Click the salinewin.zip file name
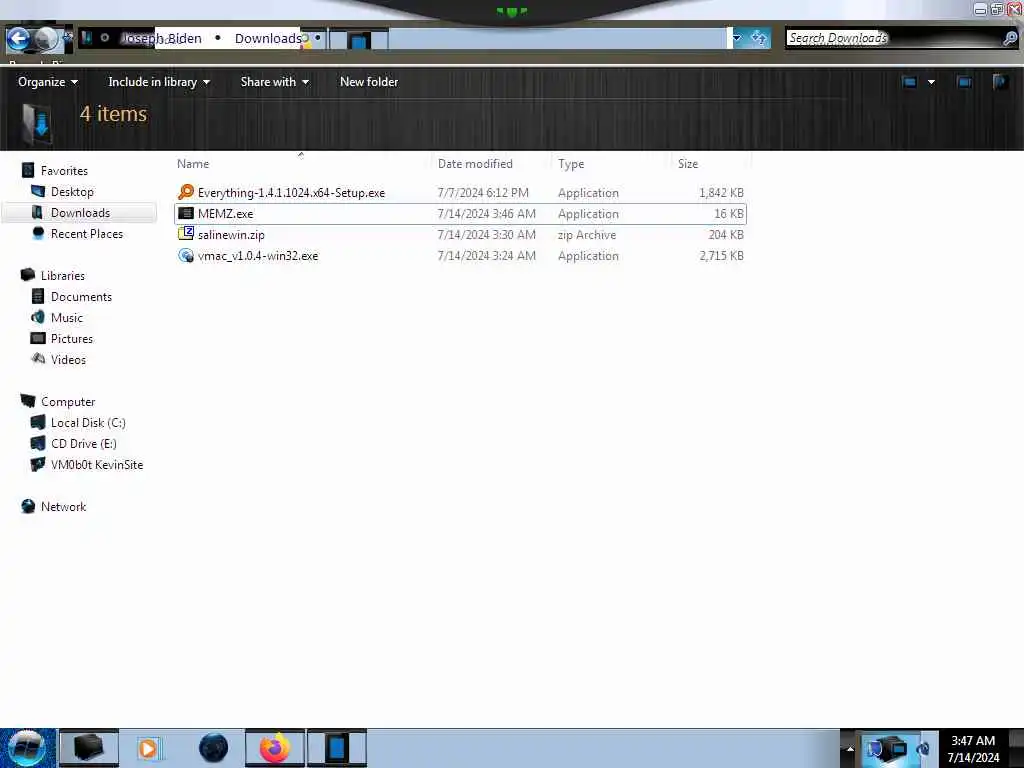Viewport: 1024px width, 768px height. (231, 235)
